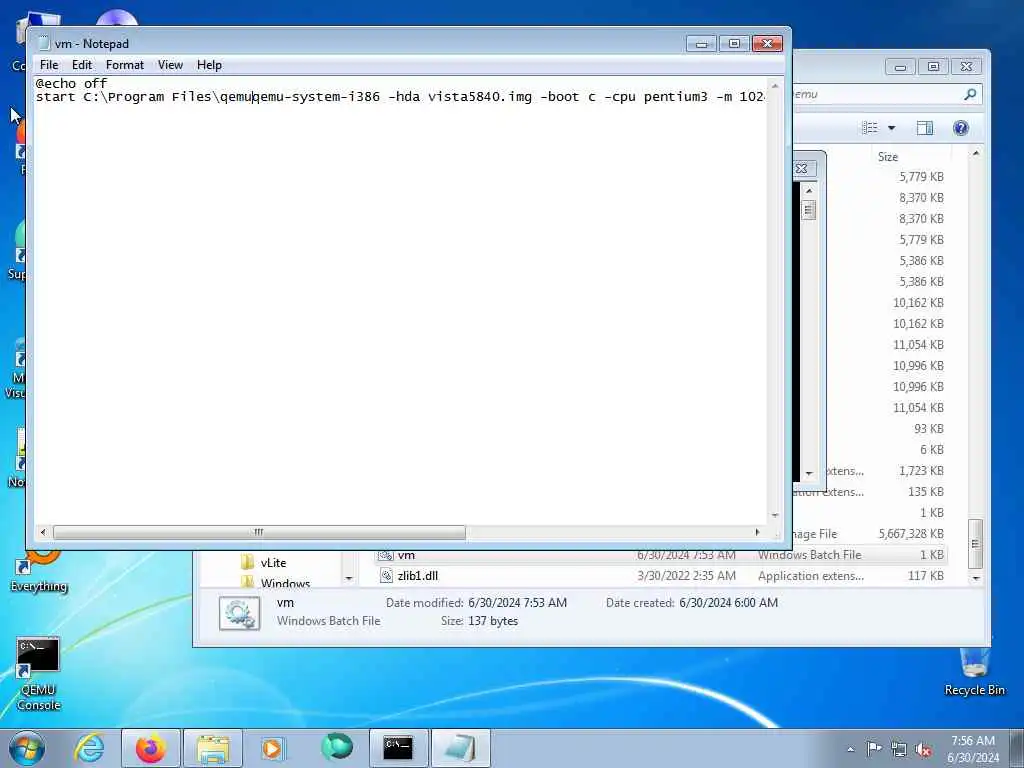Click the Explorer file list scroll up arrow
This screenshot has height=768, width=1024.
pyautogui.click(x=976, y=153)
